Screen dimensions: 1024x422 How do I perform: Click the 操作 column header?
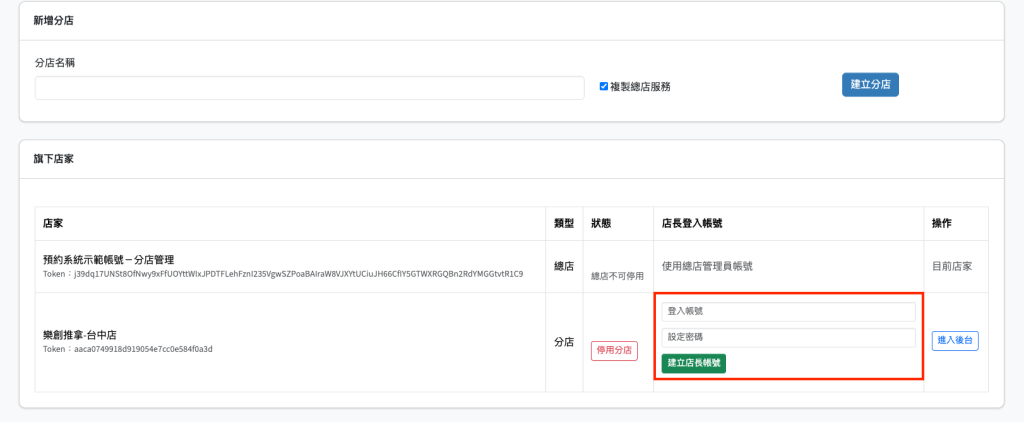(942, 223)
